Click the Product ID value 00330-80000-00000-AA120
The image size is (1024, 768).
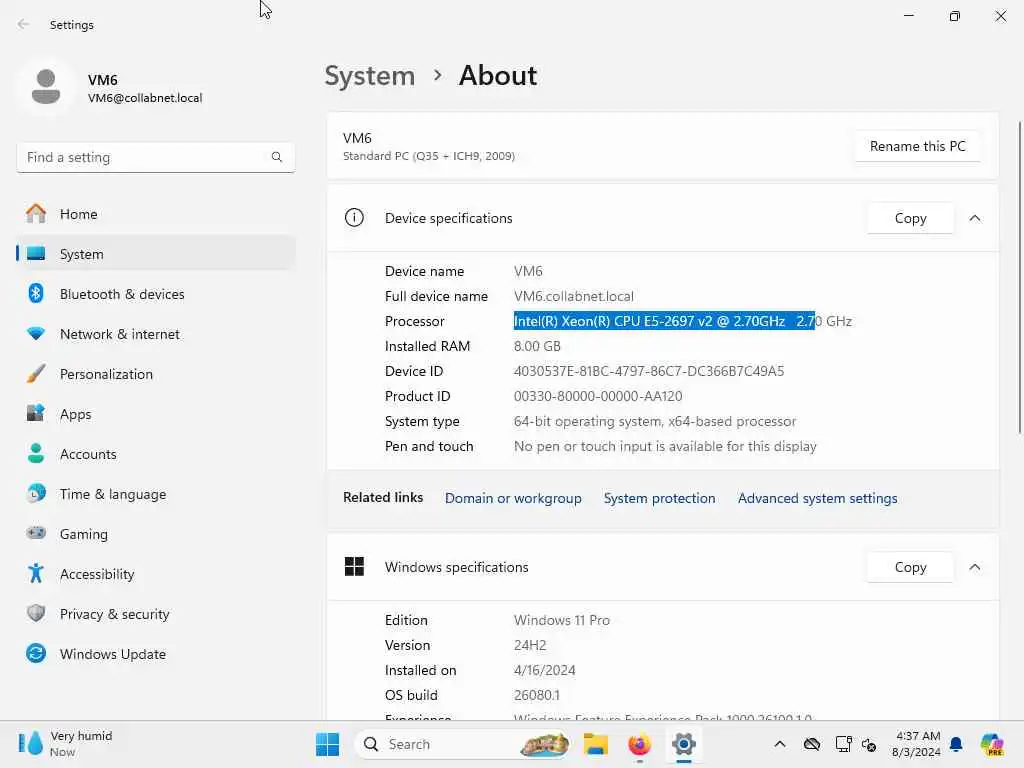click(x=598, y=396)
